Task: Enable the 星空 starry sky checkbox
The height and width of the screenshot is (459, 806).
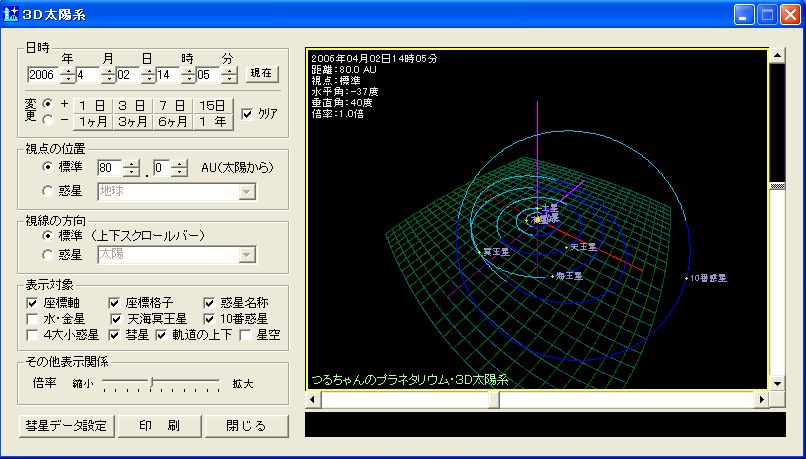Action: (x=247, y=334)
